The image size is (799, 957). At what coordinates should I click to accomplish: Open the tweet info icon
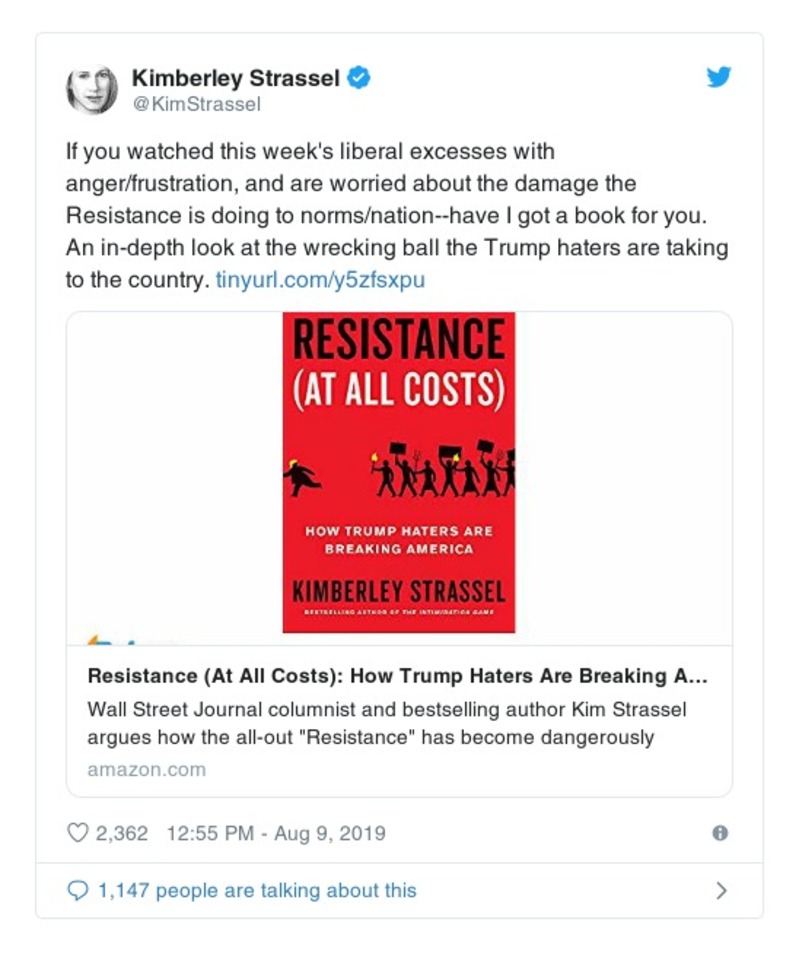click(719, 833)
